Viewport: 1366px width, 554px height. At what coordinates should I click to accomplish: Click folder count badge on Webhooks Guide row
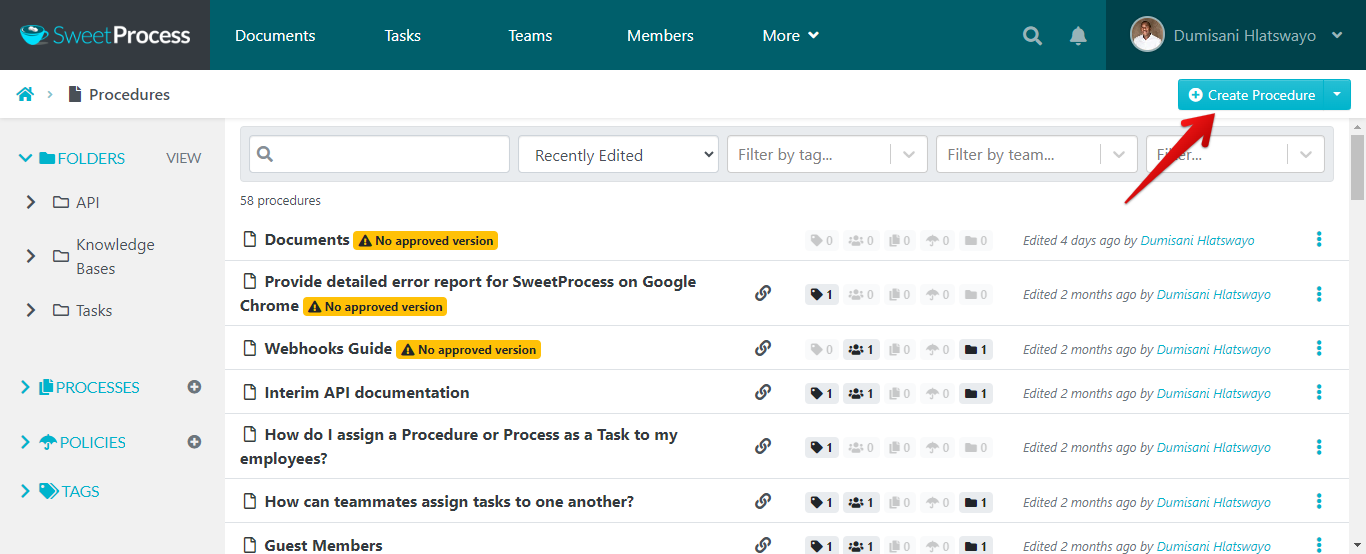pyautogui.click(x=976, y=350)
